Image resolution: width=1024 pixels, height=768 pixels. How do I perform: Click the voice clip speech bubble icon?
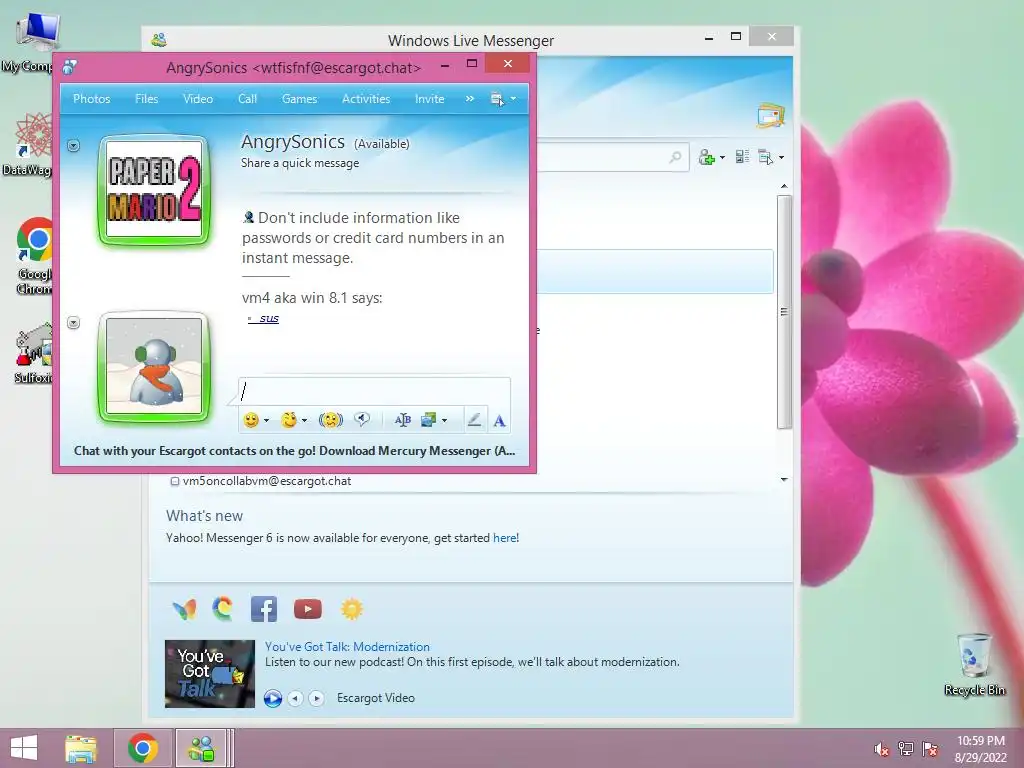[x=362, y=419]
